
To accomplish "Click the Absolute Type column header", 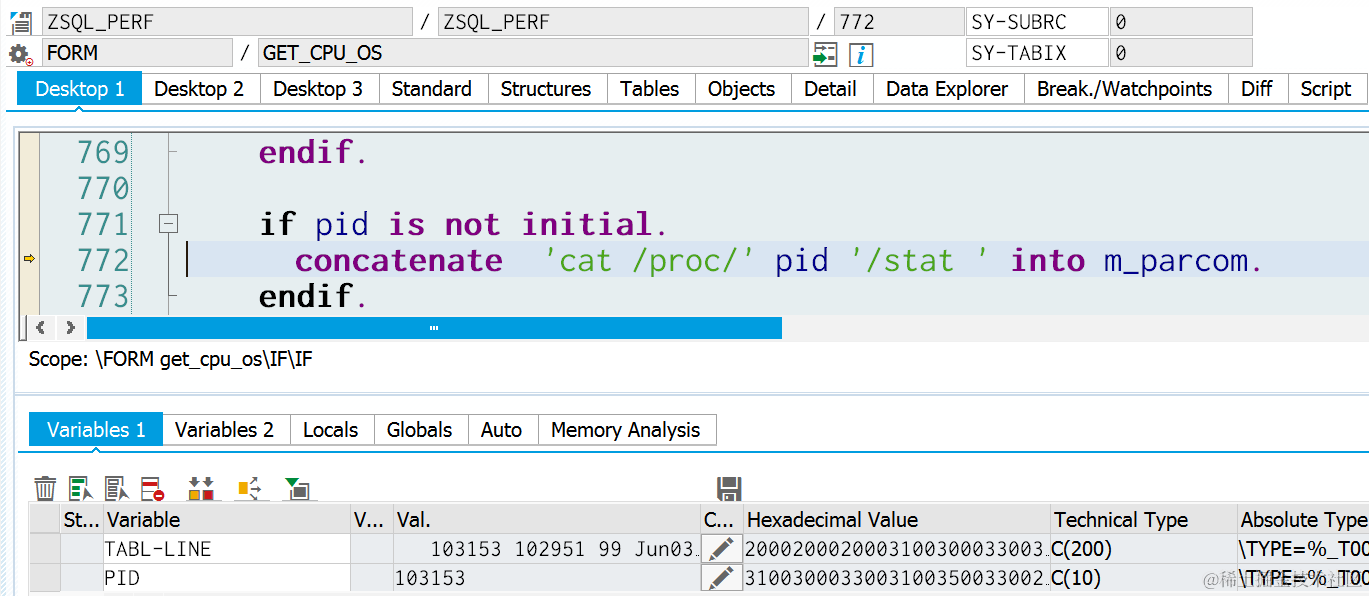I will (1303, 520).
